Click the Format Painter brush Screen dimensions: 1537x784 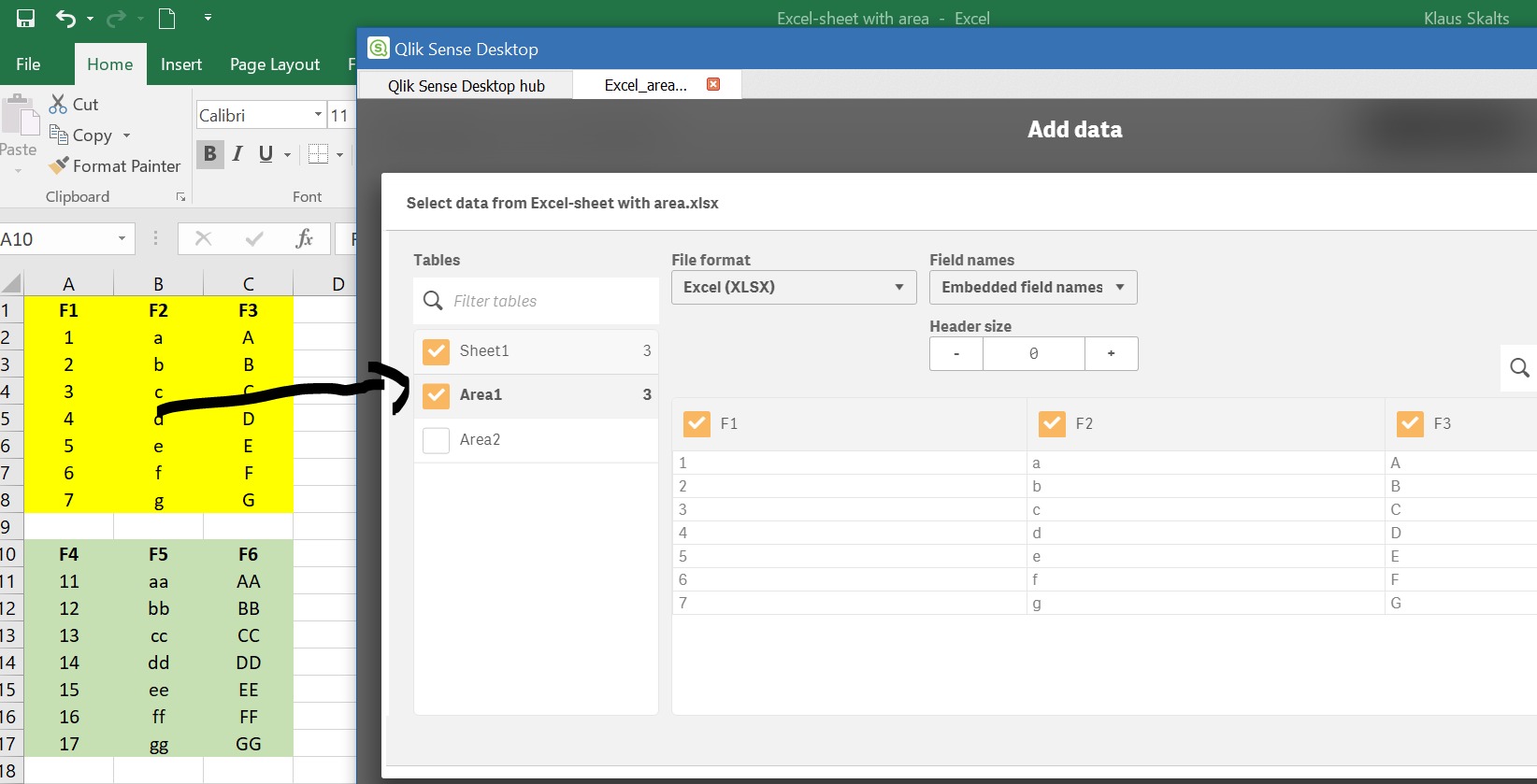(59, 165)
